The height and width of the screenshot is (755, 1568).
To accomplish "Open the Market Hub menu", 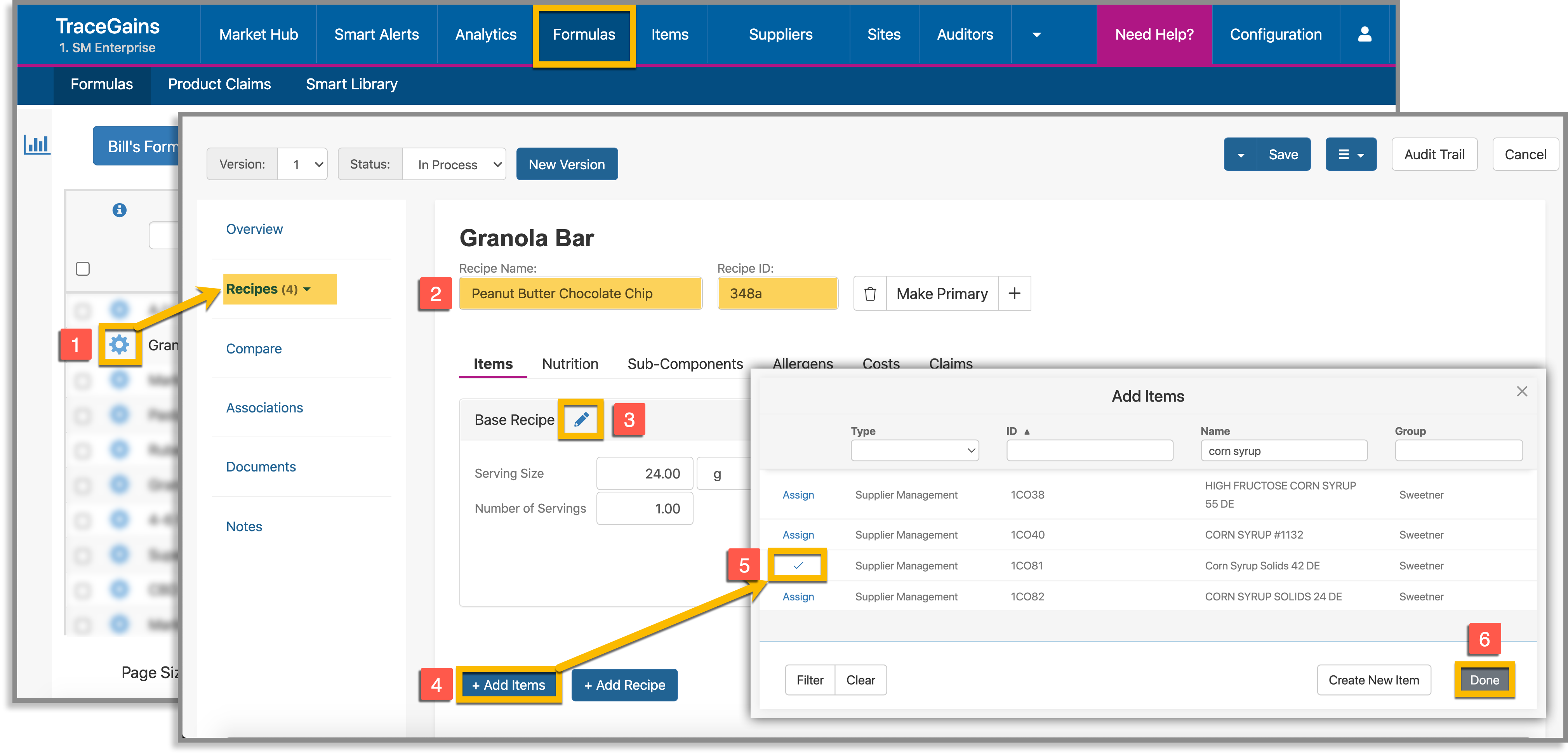I will (x=259, y=35).
